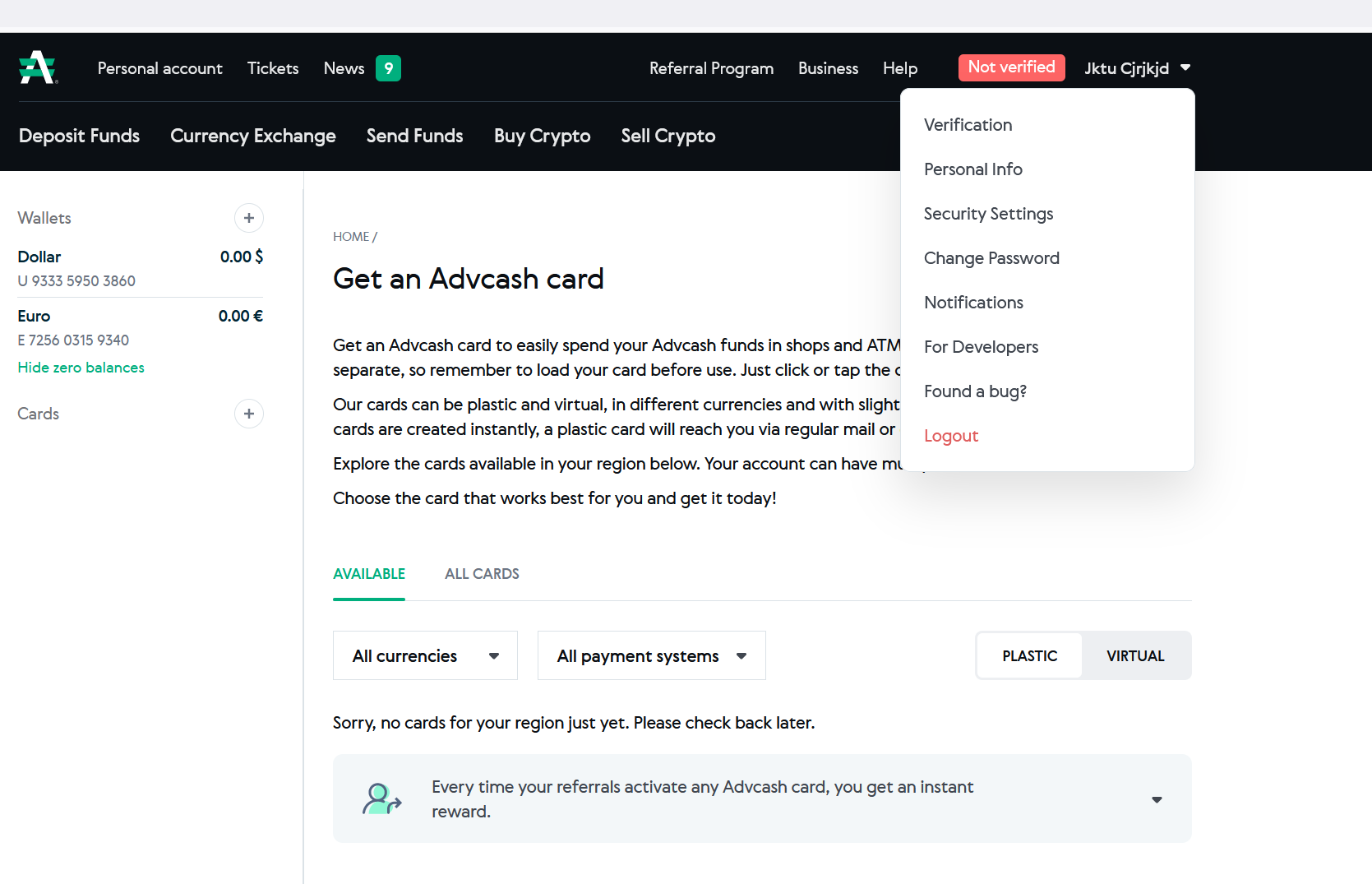Click Dollar balance 0.00 $
This screenshot has width=1372, height=884.
point(242,257)
